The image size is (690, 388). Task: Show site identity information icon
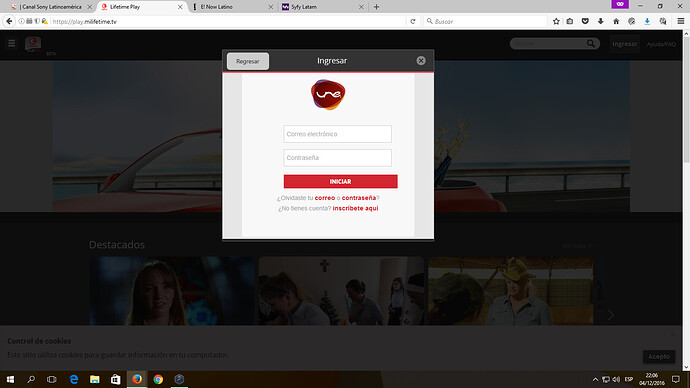(21, 21)
